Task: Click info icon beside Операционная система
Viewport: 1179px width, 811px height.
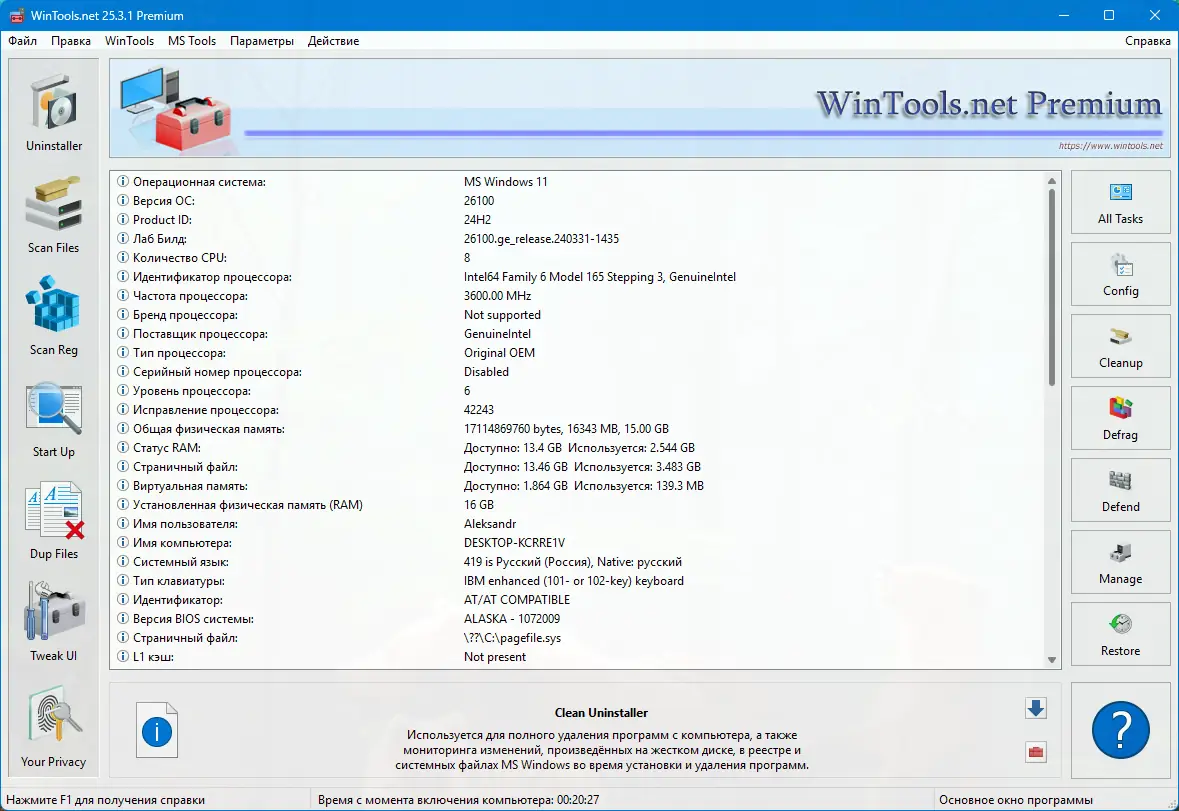Action: pyautogui.click(x=123, y=181)
